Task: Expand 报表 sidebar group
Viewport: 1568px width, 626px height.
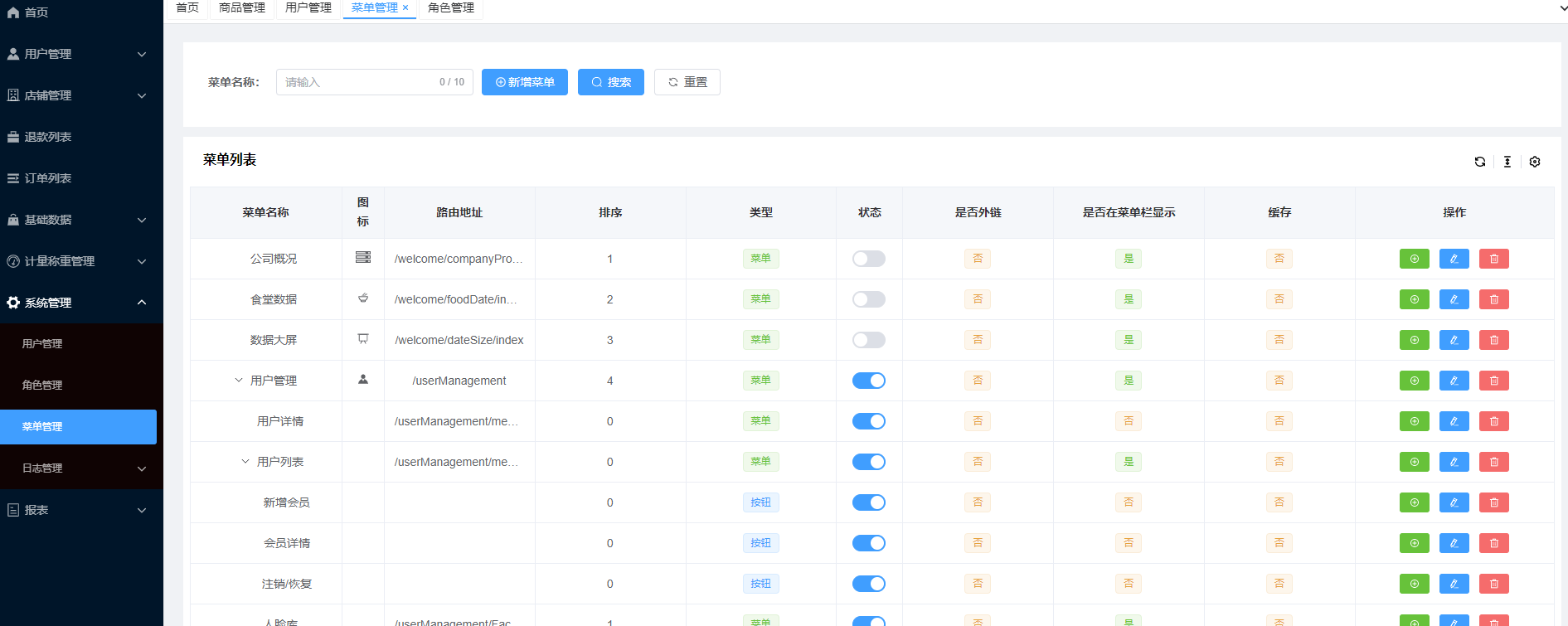Action: point(81,510)
